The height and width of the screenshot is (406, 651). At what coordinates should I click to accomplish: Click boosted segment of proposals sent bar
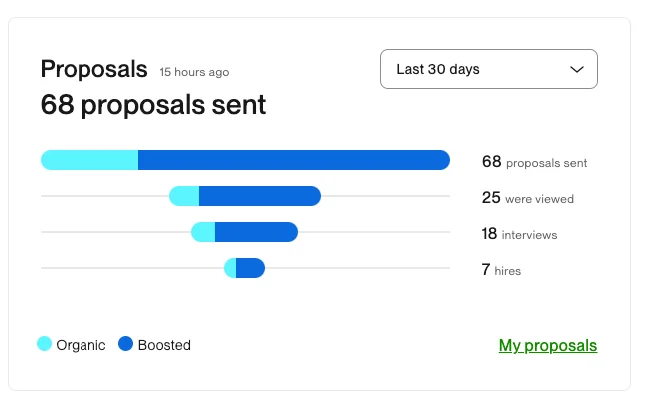click(x=293, y=160)
